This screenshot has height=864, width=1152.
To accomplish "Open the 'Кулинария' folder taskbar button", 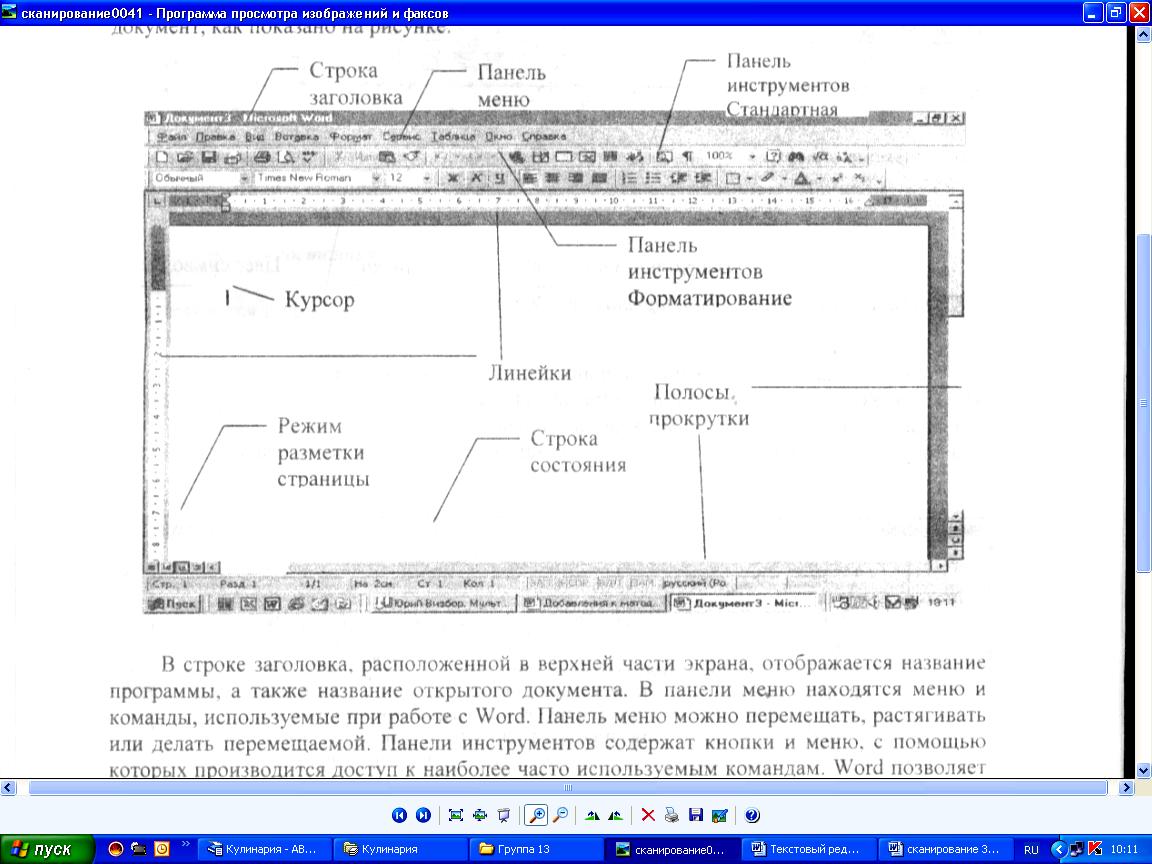I will click(399, 849).
